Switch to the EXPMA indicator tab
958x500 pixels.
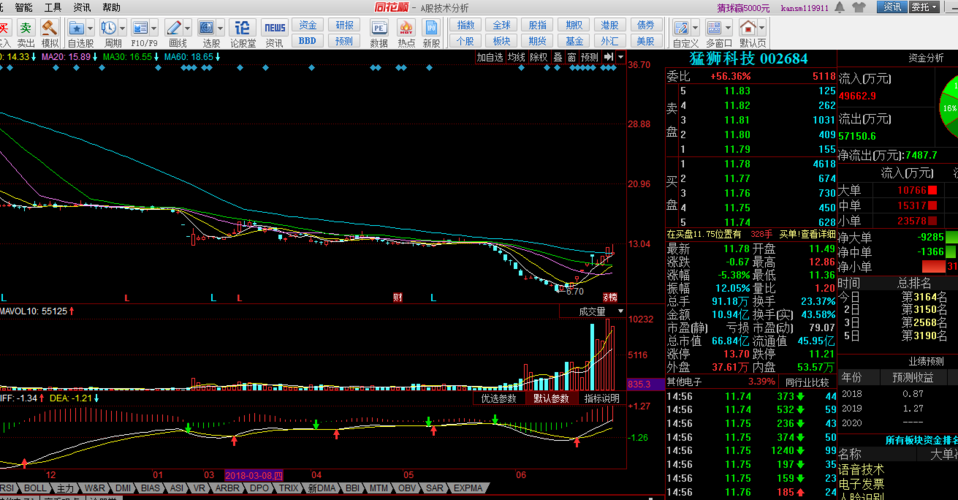pyautogui.click(x=468, y=488)
